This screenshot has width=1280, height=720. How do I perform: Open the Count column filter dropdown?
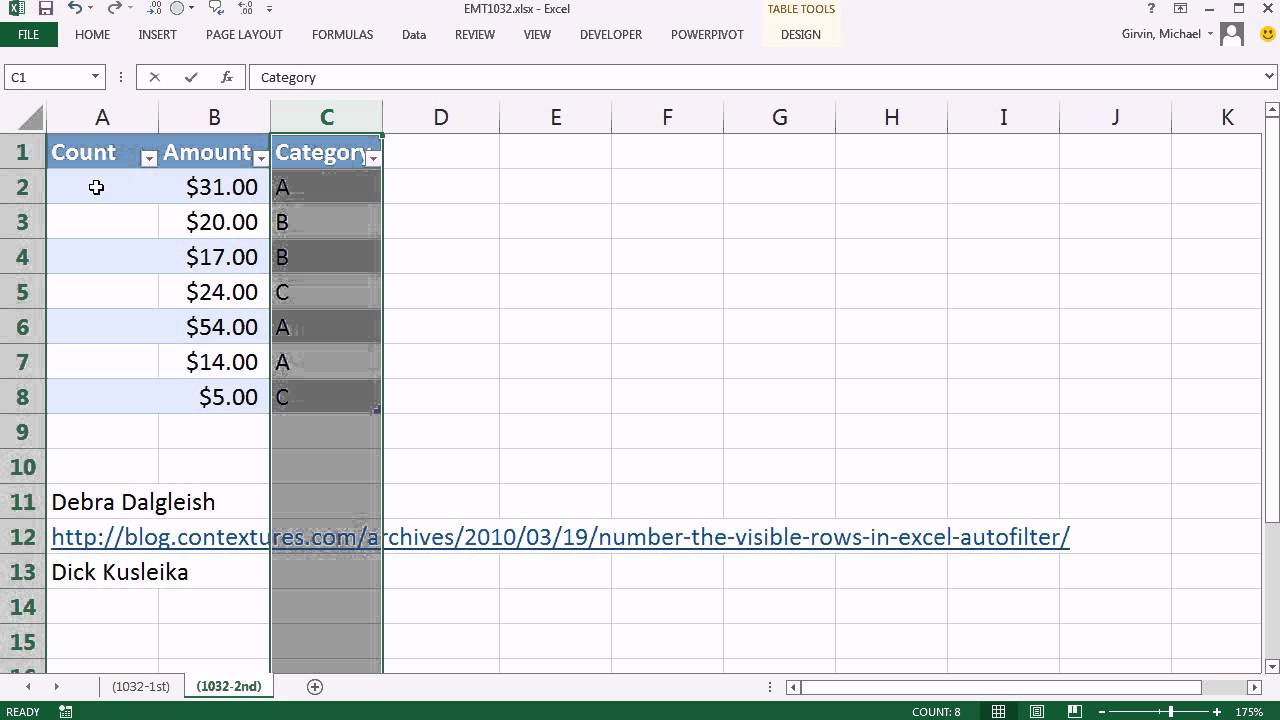point(148,158)
